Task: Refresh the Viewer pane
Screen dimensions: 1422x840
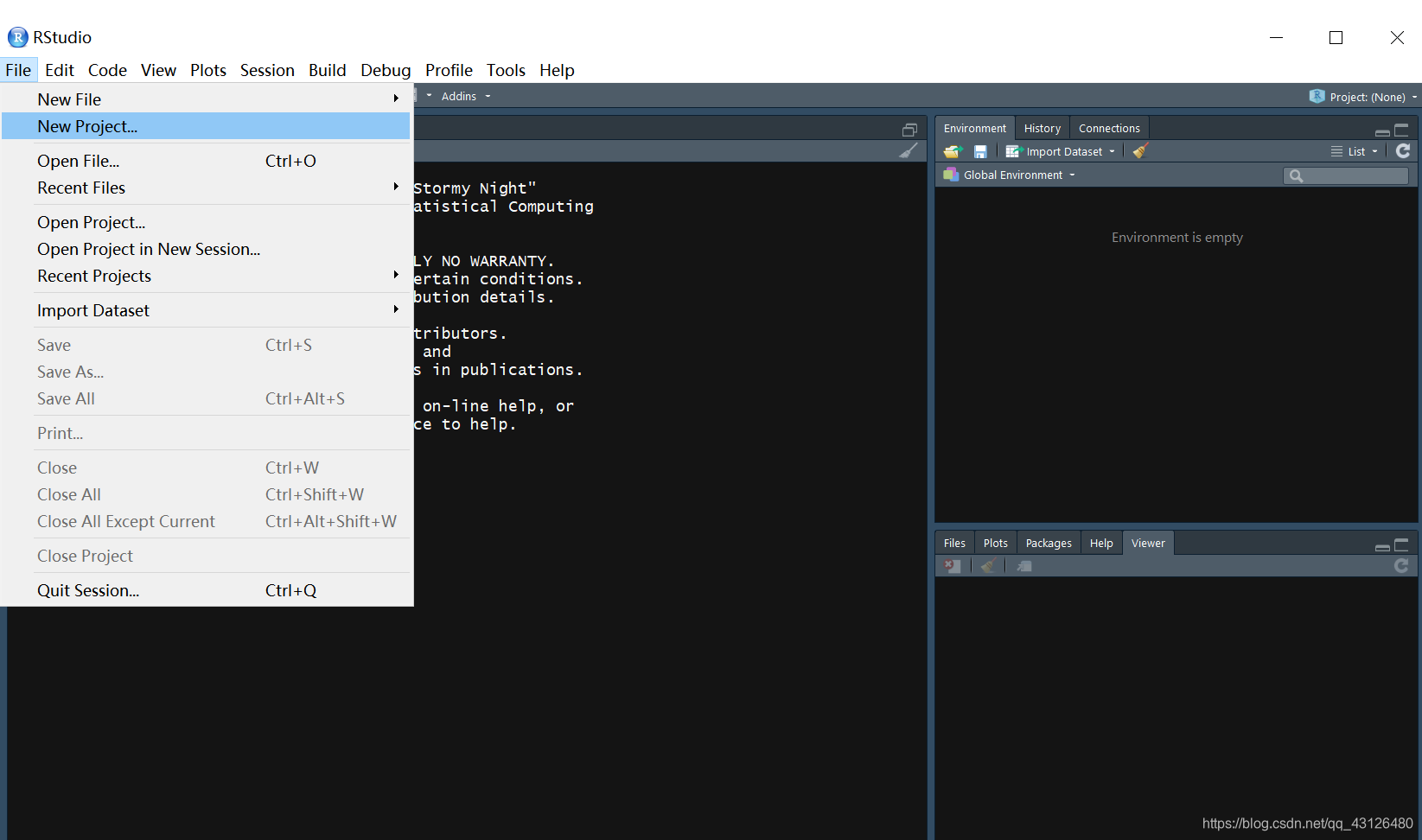Action: [x=1401, y=565]
